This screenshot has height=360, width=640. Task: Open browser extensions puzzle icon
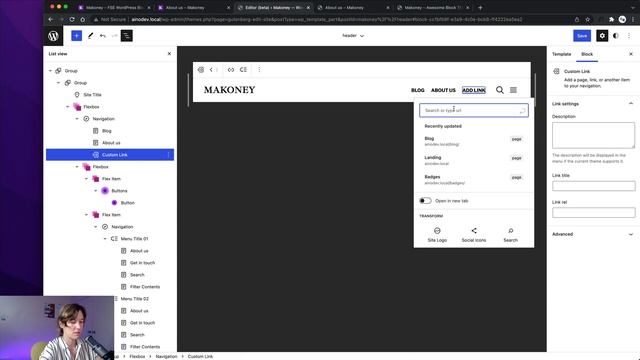click(x=611, y=19)
